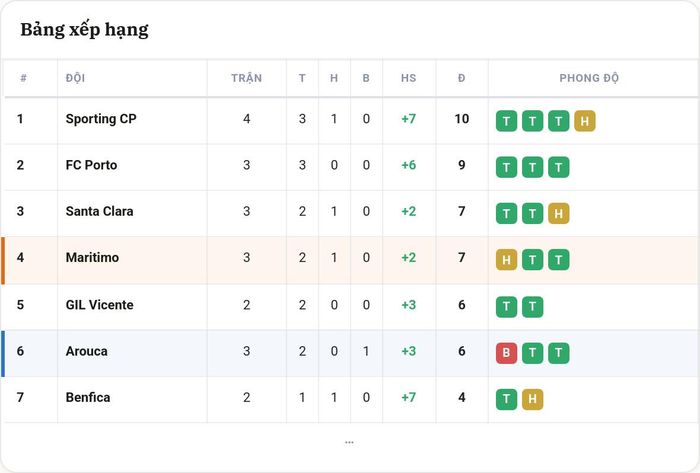Click Benfica's green T form badge
Viewport: 700px width, 473px height.
point(506,399)
